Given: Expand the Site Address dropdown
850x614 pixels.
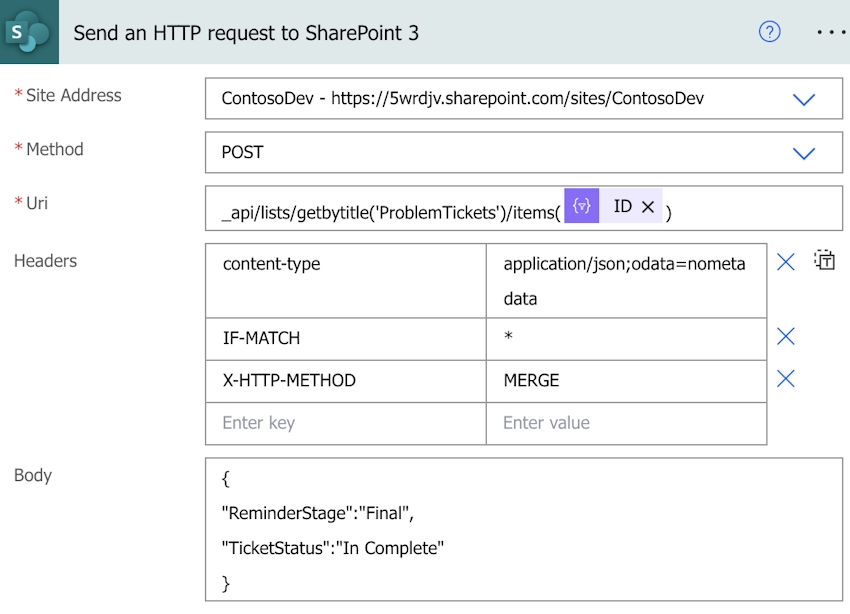Looking at the screenshot, I should coord(804,99).
